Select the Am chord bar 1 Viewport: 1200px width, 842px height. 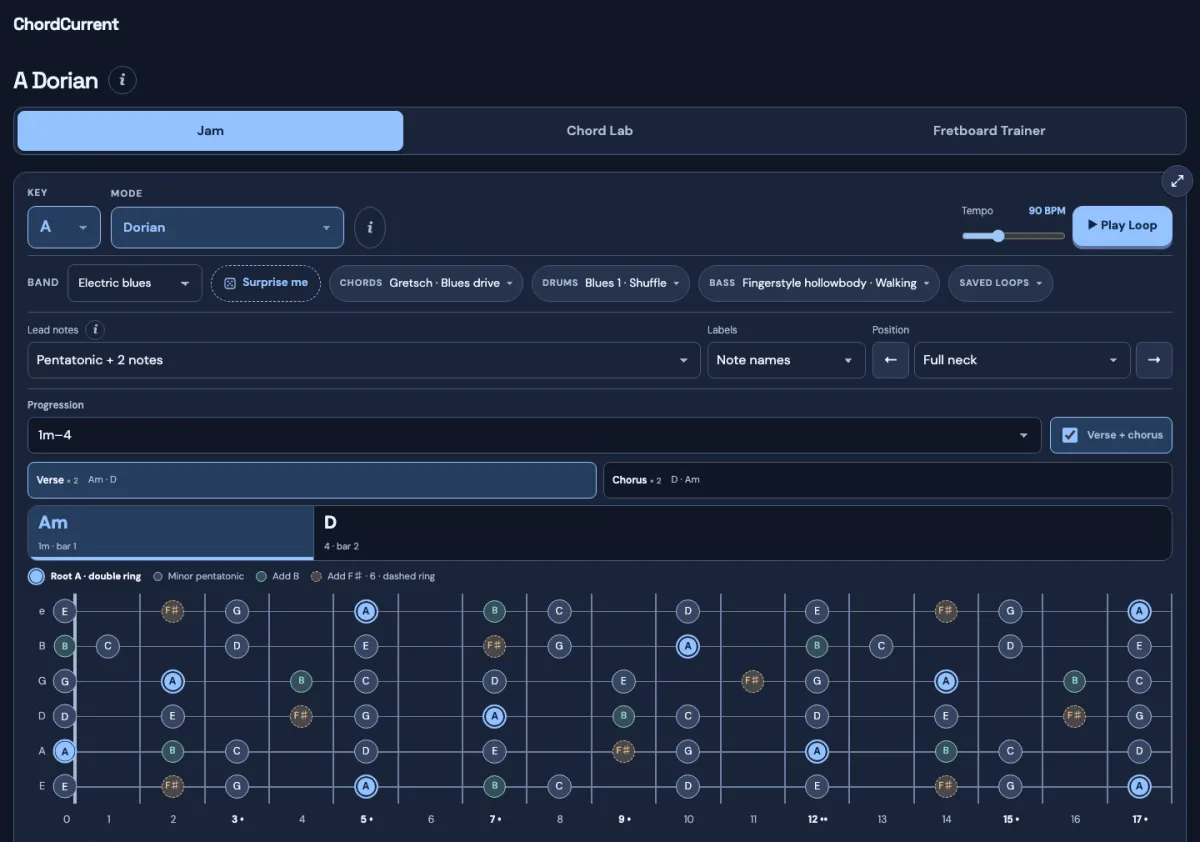point(171,533)
